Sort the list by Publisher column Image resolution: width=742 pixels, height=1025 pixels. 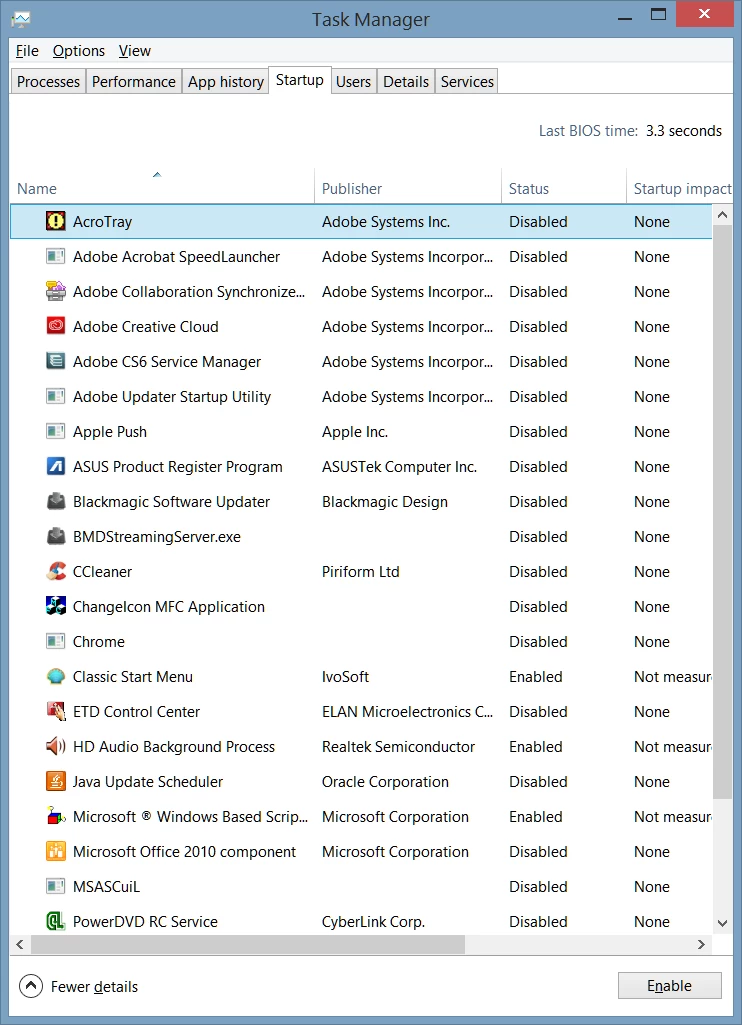tap(408, 186)
